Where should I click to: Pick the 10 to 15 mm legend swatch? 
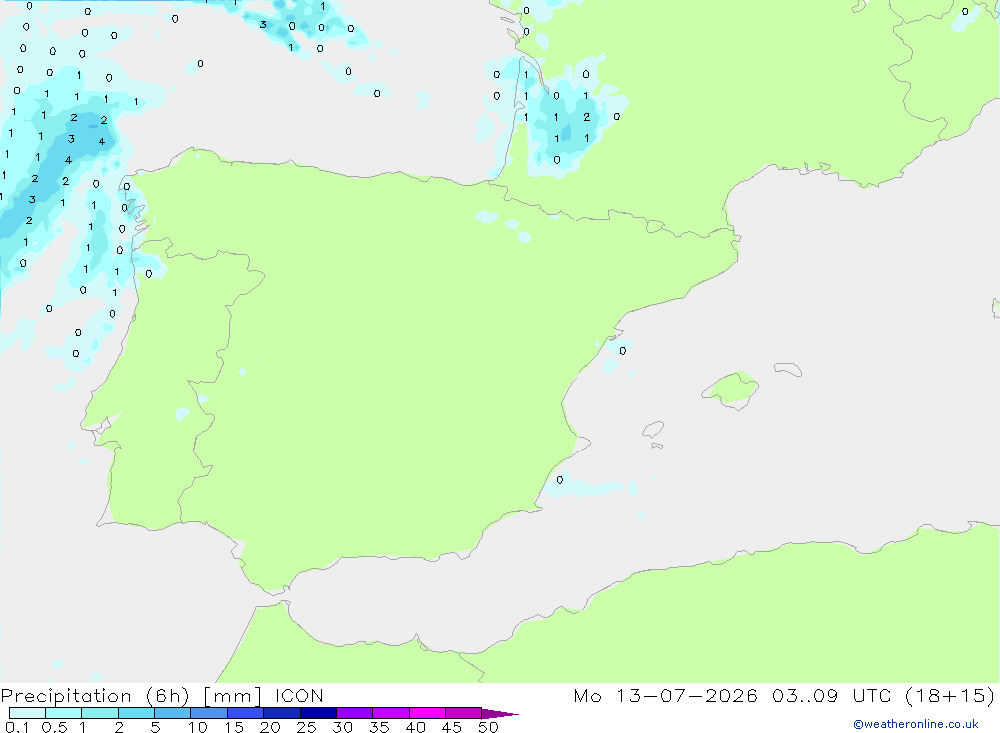pos(209,713)
